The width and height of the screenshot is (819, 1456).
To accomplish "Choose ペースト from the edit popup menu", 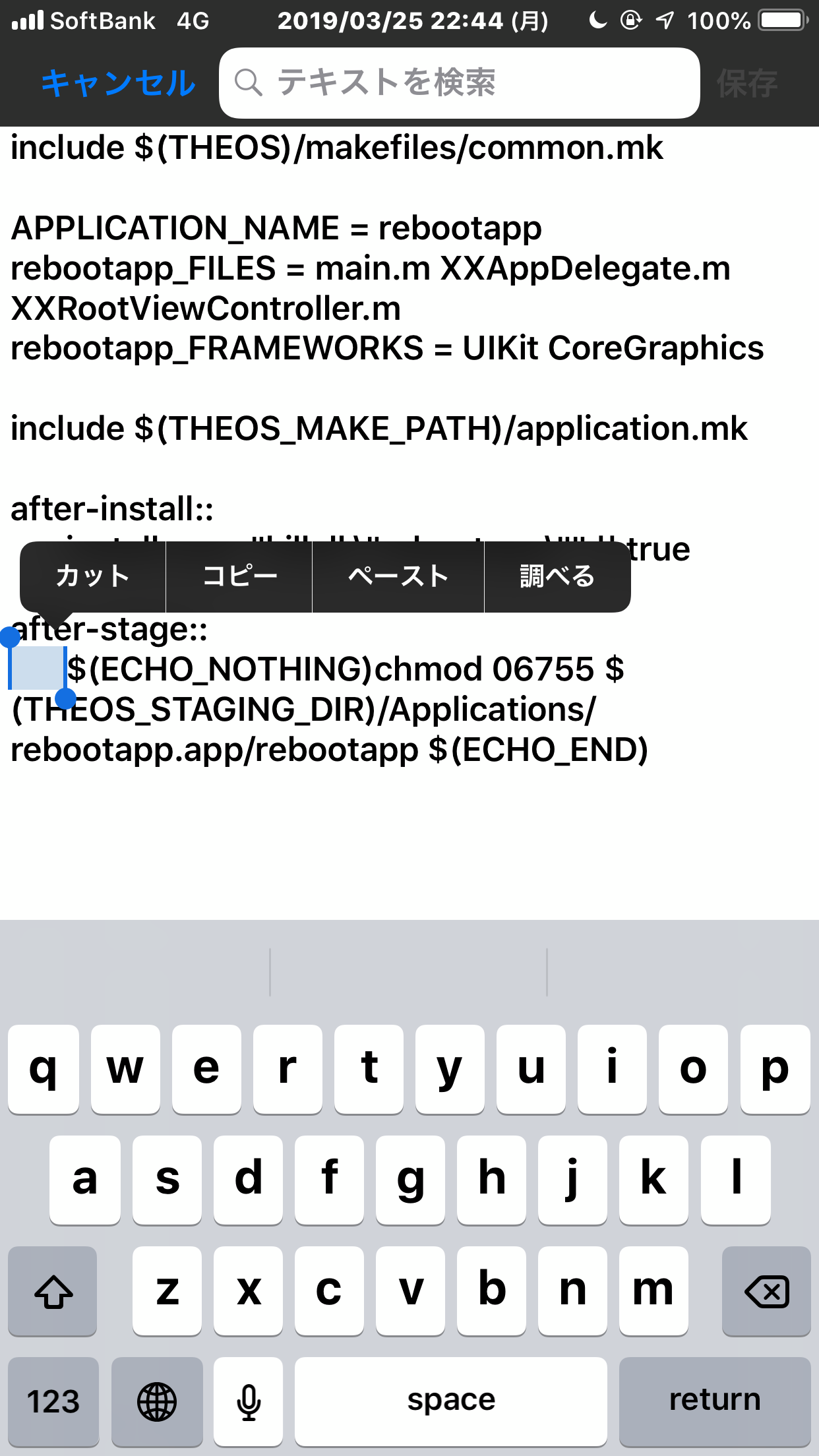I will [398, 576].
